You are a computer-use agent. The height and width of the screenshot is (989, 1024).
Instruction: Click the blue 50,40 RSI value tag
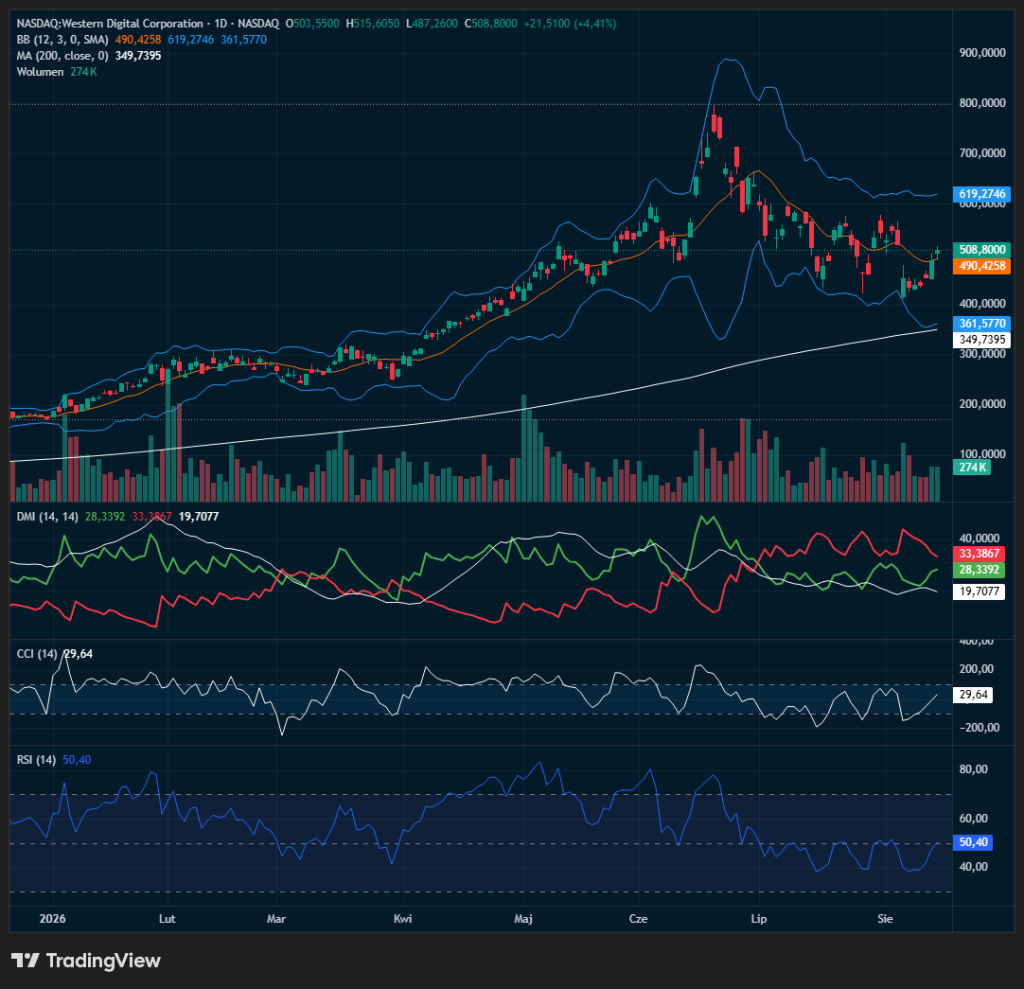pyautogui.click(x=973, y=842)
